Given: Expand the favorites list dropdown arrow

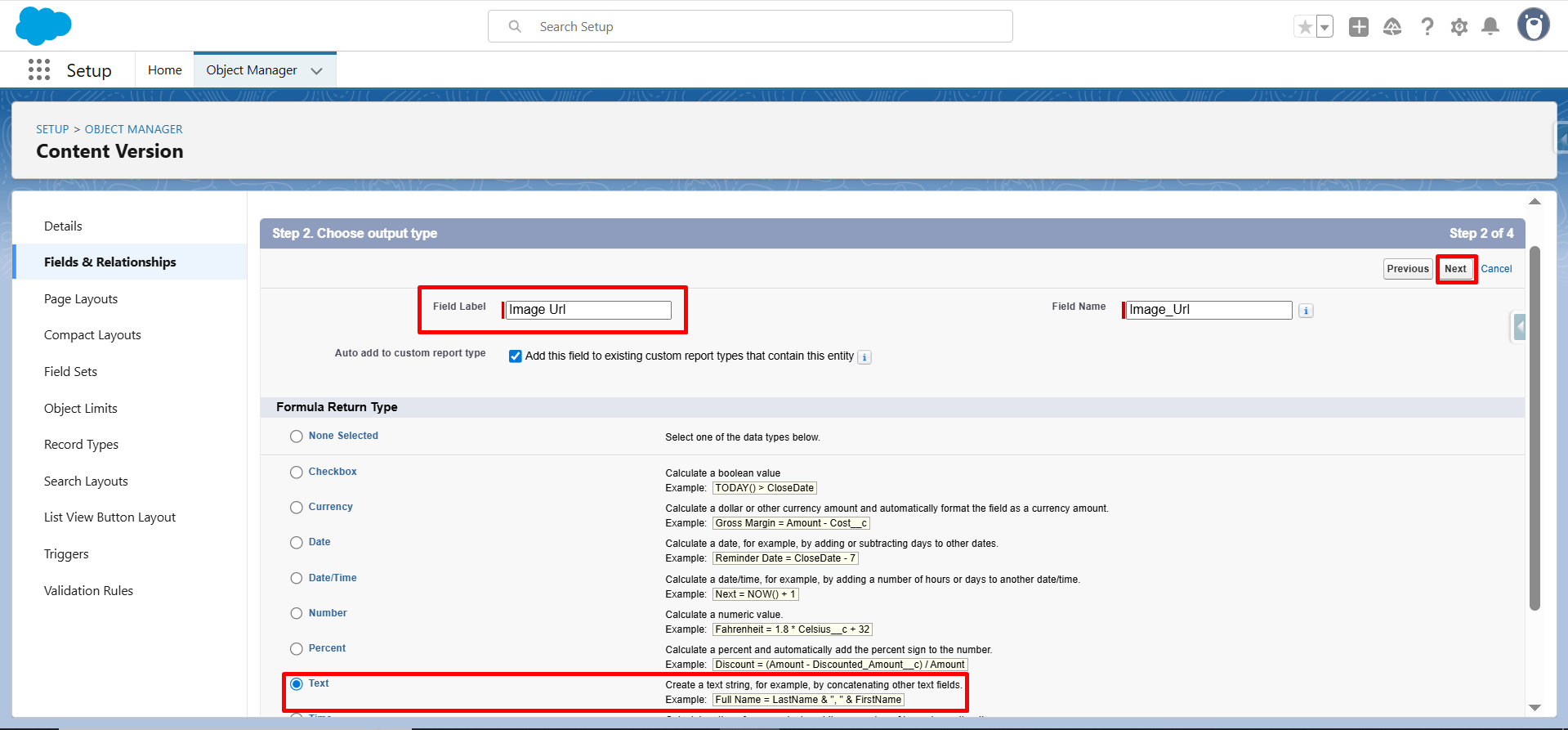Looking at the screenshot, I should coord(1325,27).
